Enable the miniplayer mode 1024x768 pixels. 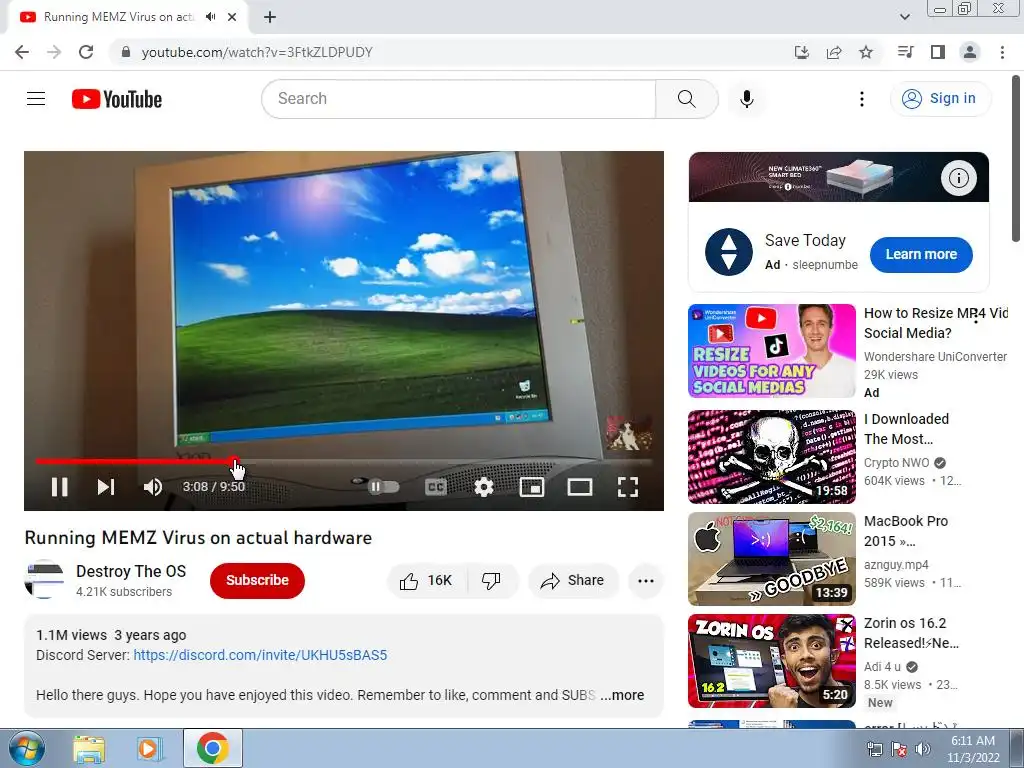(x=532, y=487)
